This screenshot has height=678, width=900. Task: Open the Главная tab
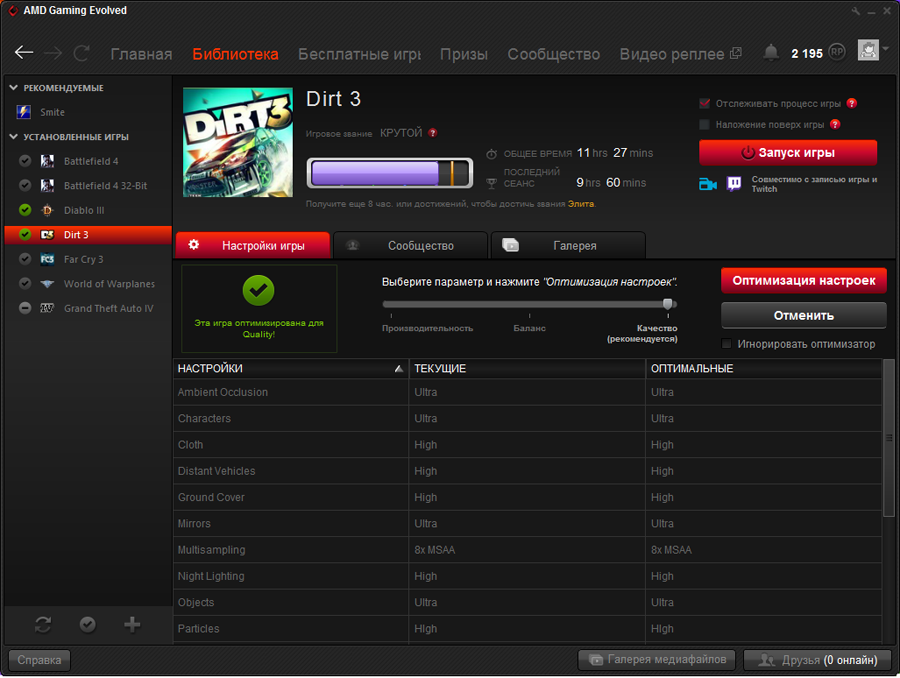pos(141,54)
